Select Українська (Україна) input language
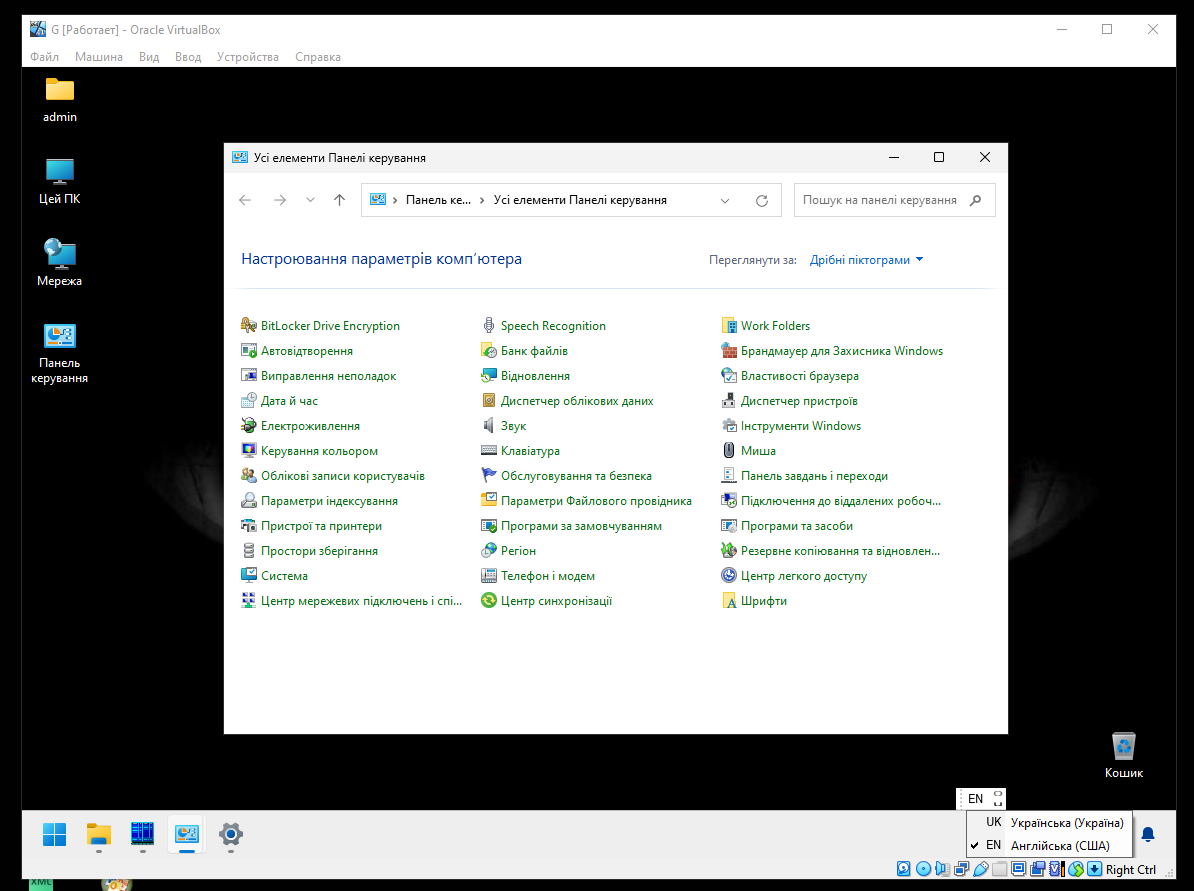The width and height of the screenshot is (1194, 891). (x=1067, y=823)
